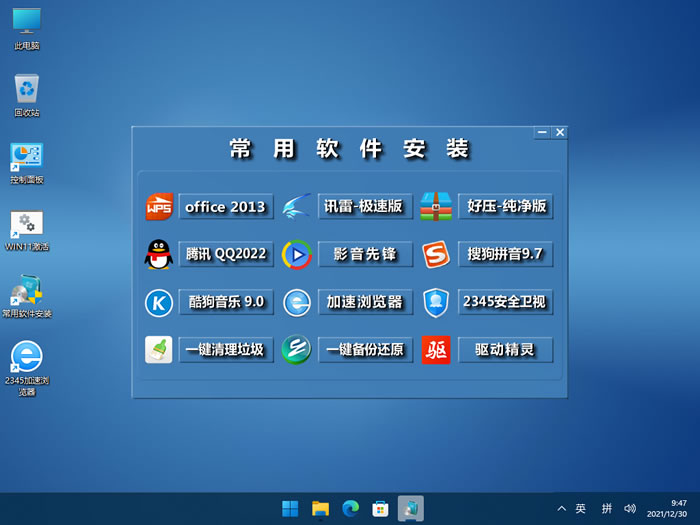
Task: Open the Windows Start menu
Action: click(290, 508)
